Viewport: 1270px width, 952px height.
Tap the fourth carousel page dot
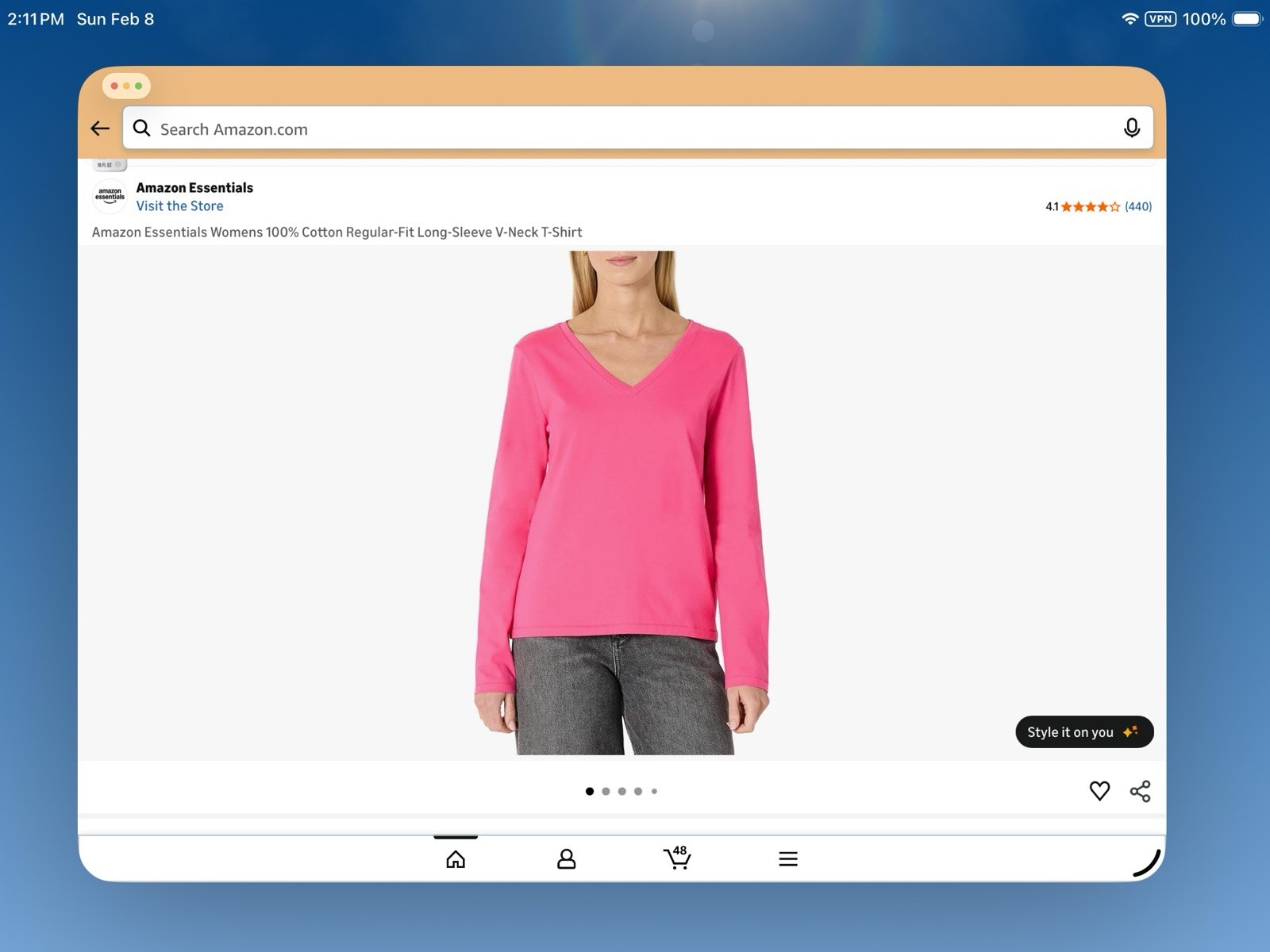(x=638, y=791)
